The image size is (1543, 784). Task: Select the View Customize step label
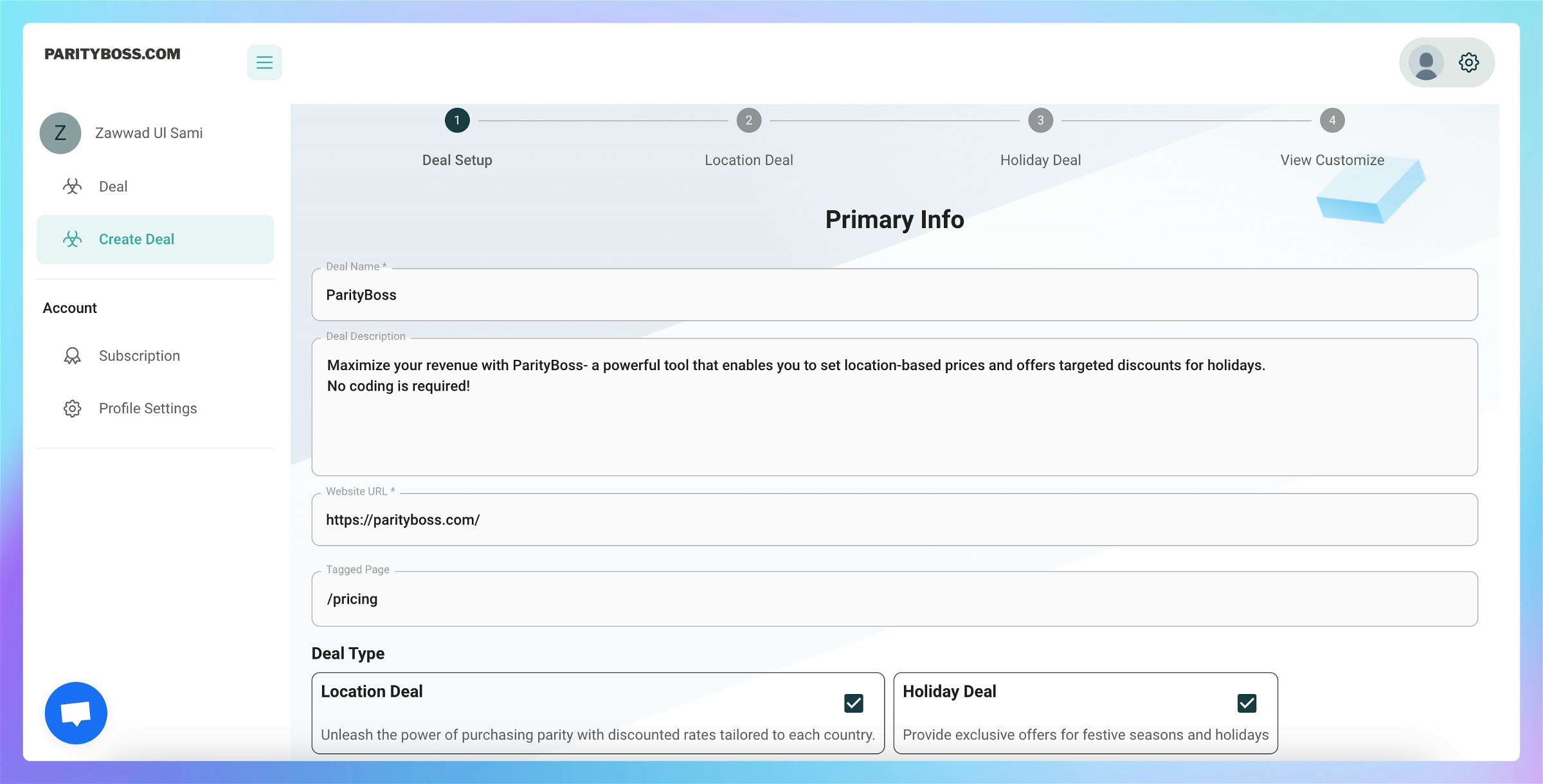[x=1332, y=160]
